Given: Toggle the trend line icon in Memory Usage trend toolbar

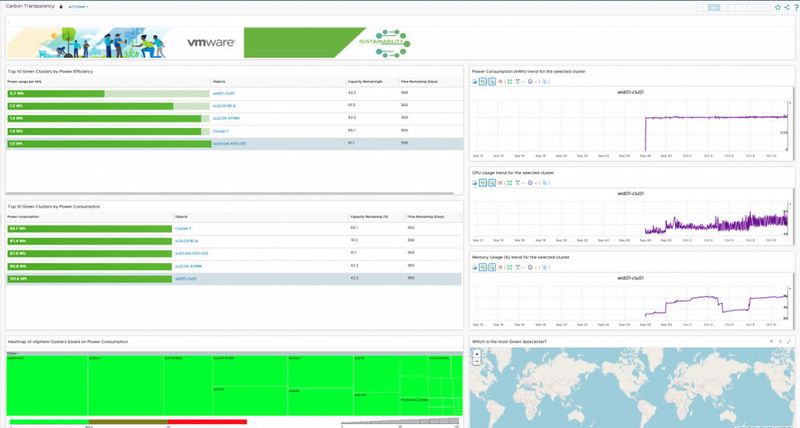Looking at the screenshot, I should coord(483,267).
